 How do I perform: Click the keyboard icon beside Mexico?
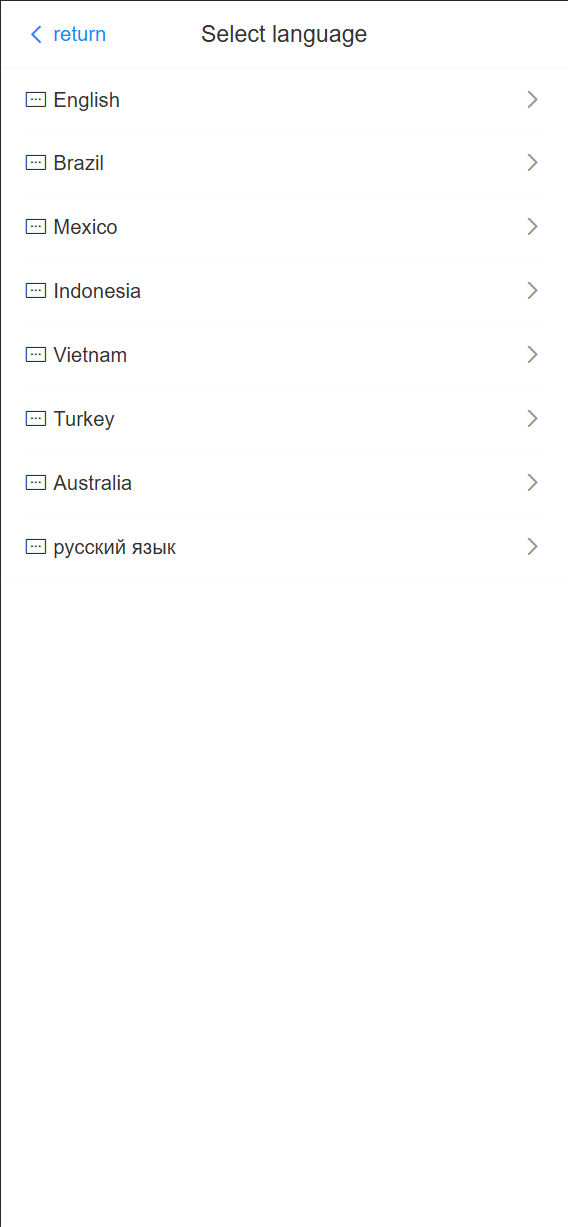[x=36, y=227]
